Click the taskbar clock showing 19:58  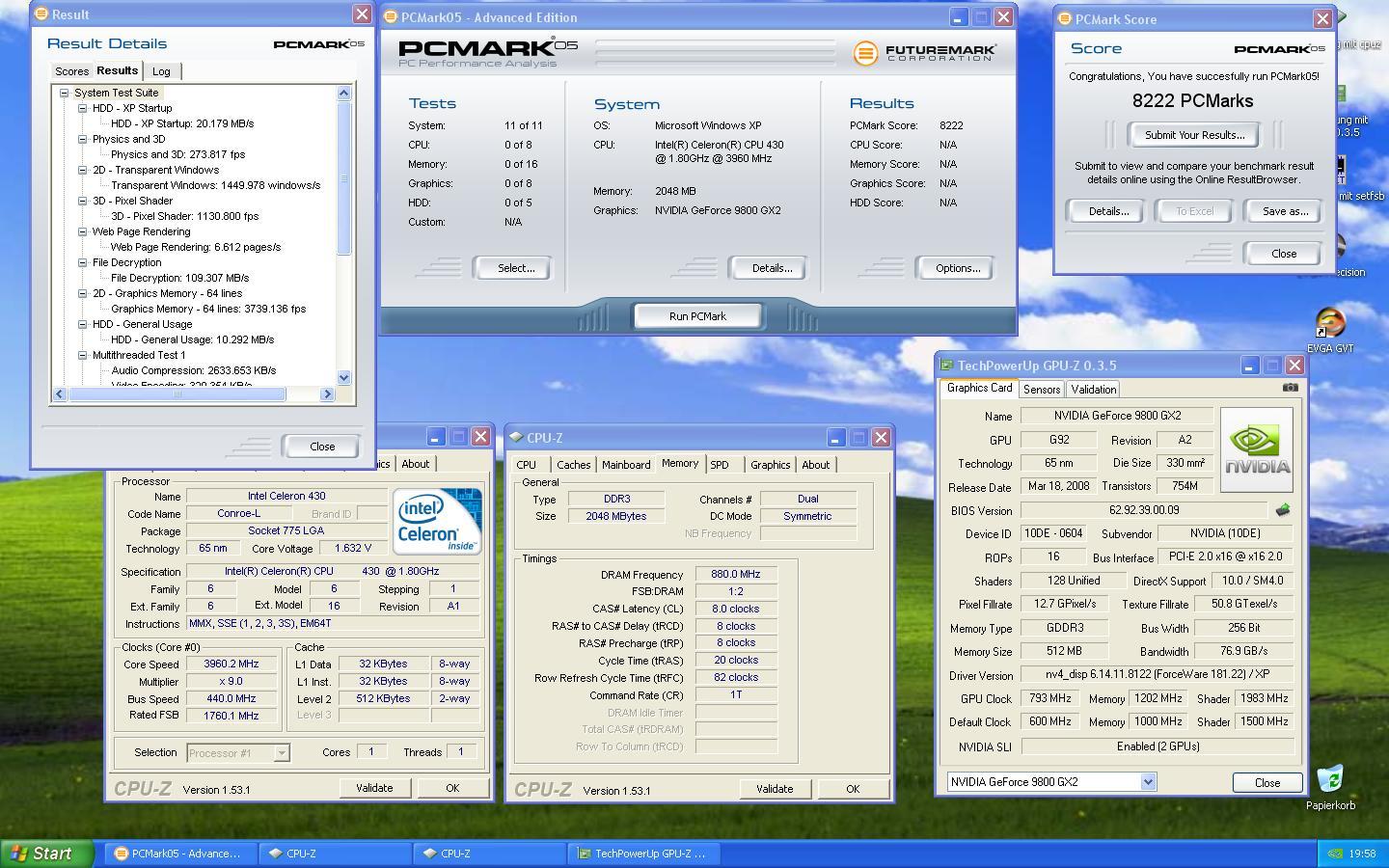click(1362, 854)
